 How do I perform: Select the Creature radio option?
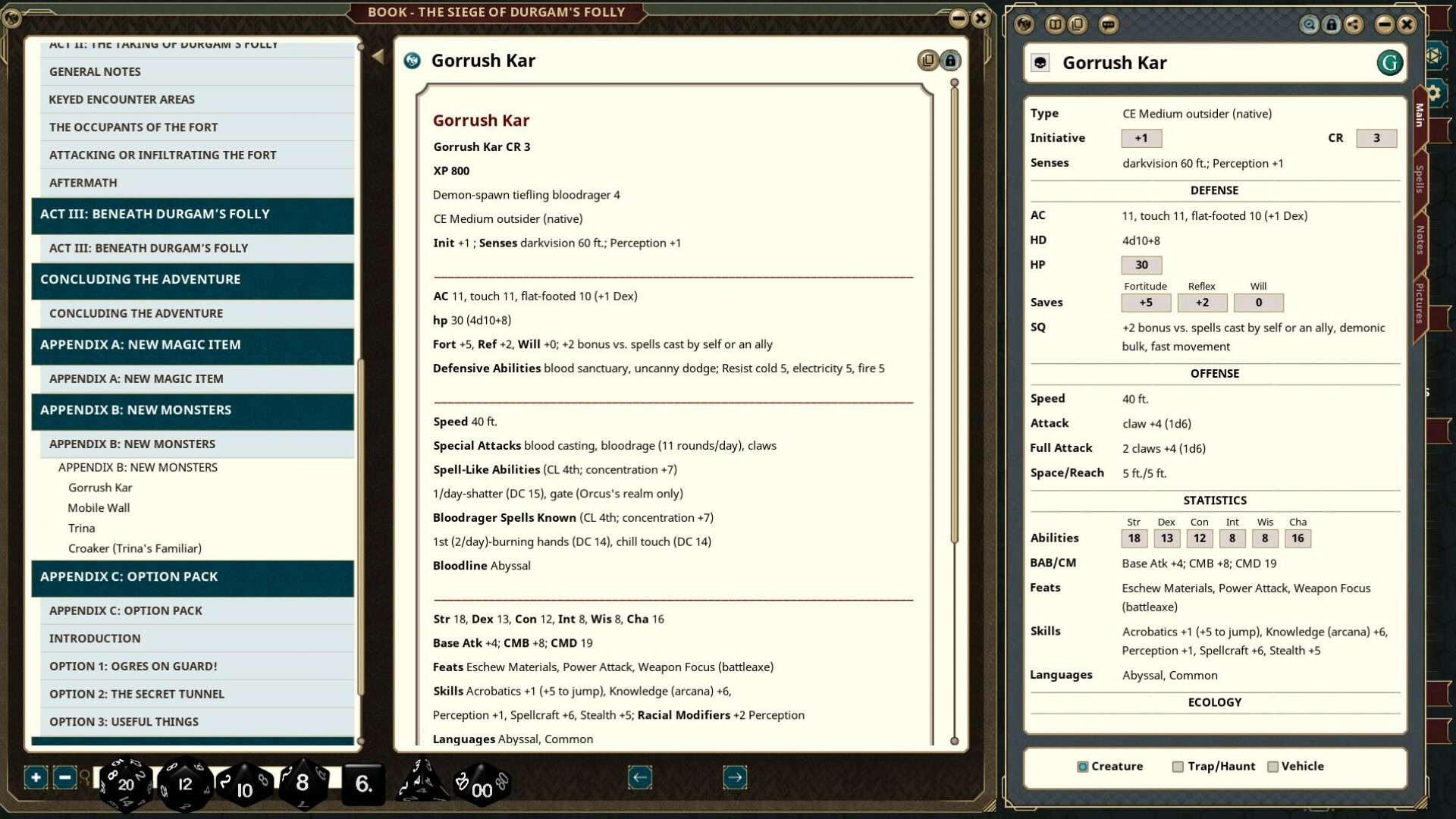[1083, 767]
